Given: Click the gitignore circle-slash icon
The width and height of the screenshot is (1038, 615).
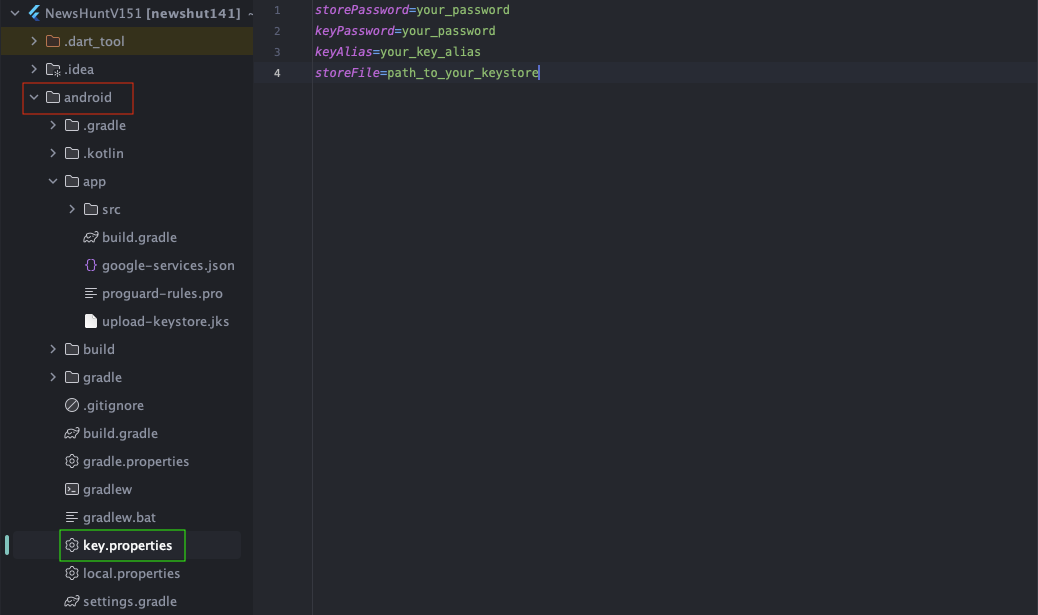Looking at the screenshot, I should 72,406.
